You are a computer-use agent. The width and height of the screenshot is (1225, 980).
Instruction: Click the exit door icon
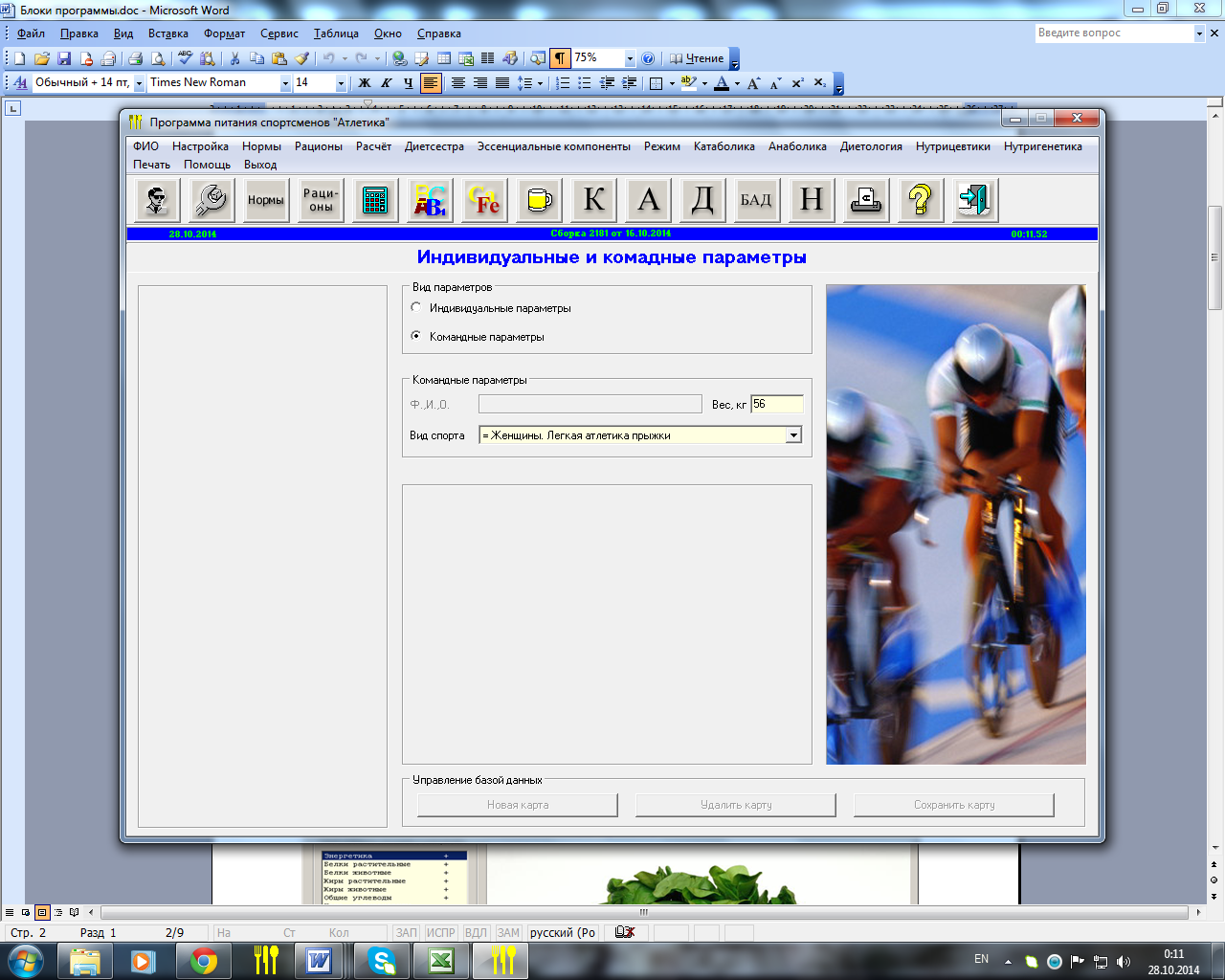coord(974,200)
